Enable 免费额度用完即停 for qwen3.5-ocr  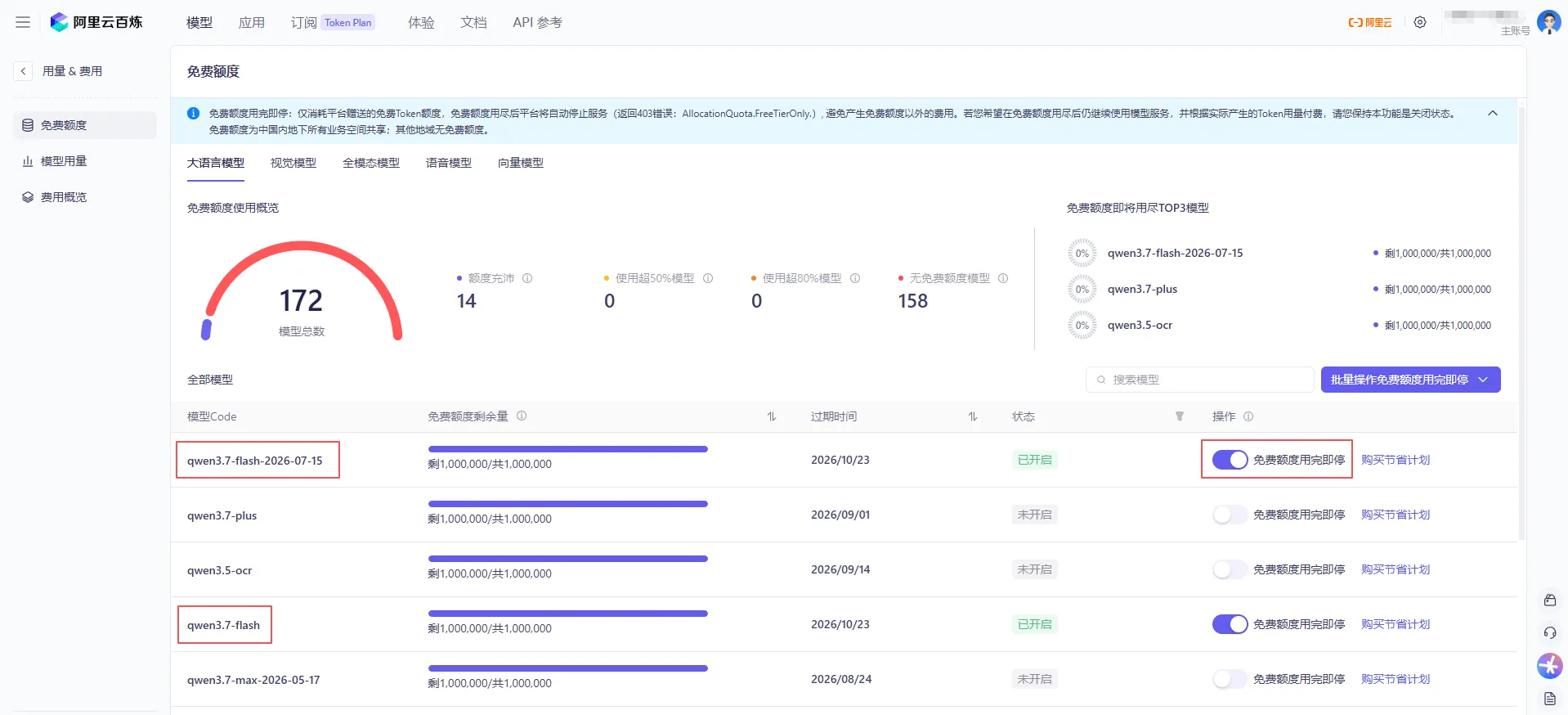click(x=1230, y=569)
